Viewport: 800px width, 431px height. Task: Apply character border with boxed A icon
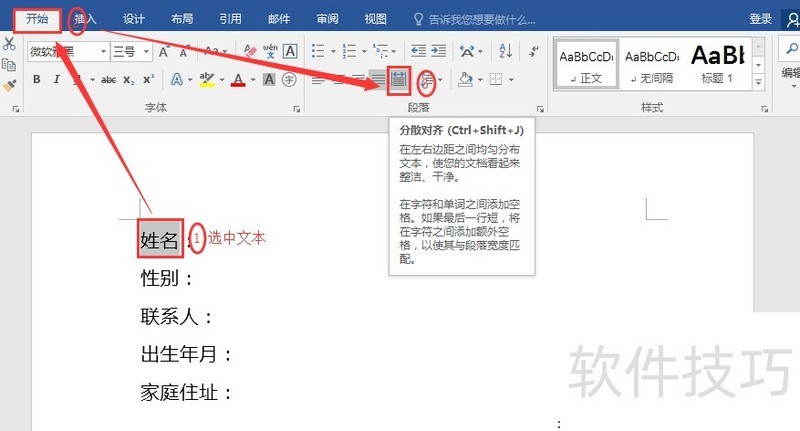[x=290, y=51]
